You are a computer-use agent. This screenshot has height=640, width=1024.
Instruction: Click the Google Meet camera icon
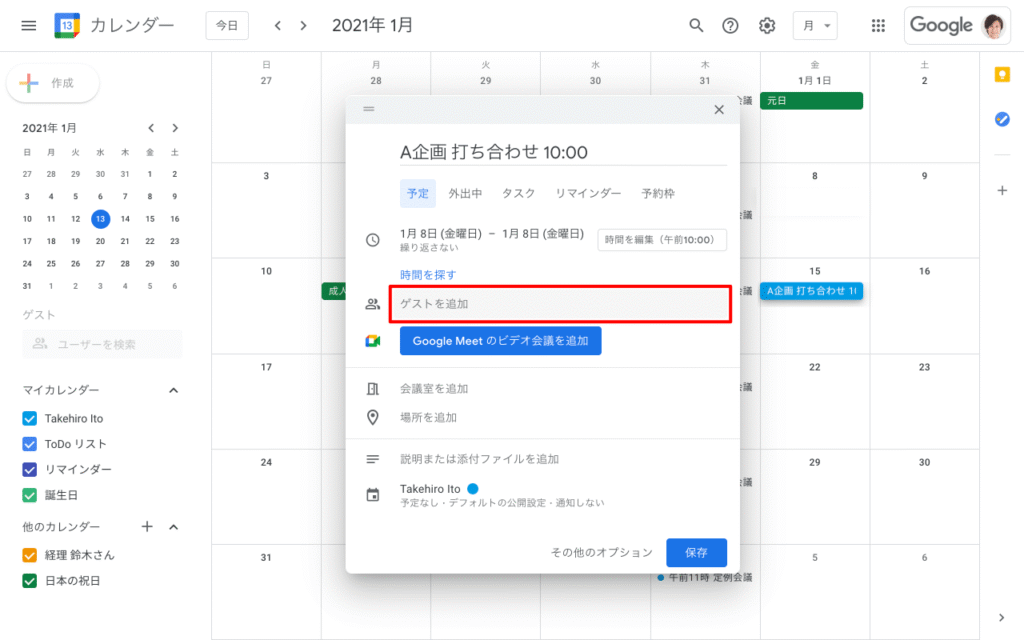372,341
